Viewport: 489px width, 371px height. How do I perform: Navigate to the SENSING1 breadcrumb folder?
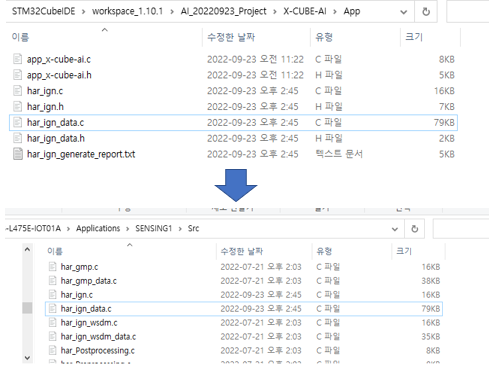154,228
